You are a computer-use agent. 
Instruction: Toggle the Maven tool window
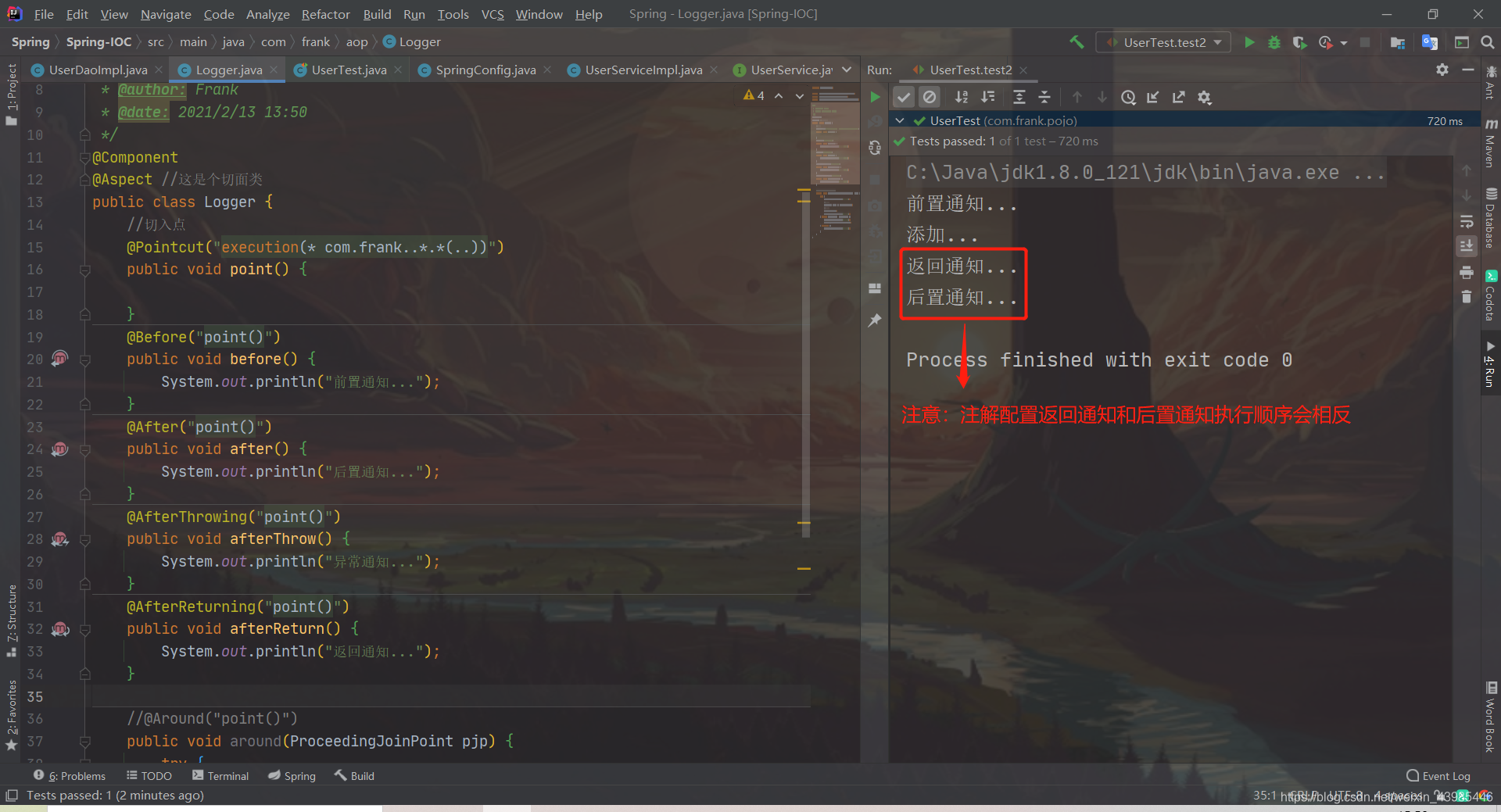pyautogui.click(x=1491, y=145)
